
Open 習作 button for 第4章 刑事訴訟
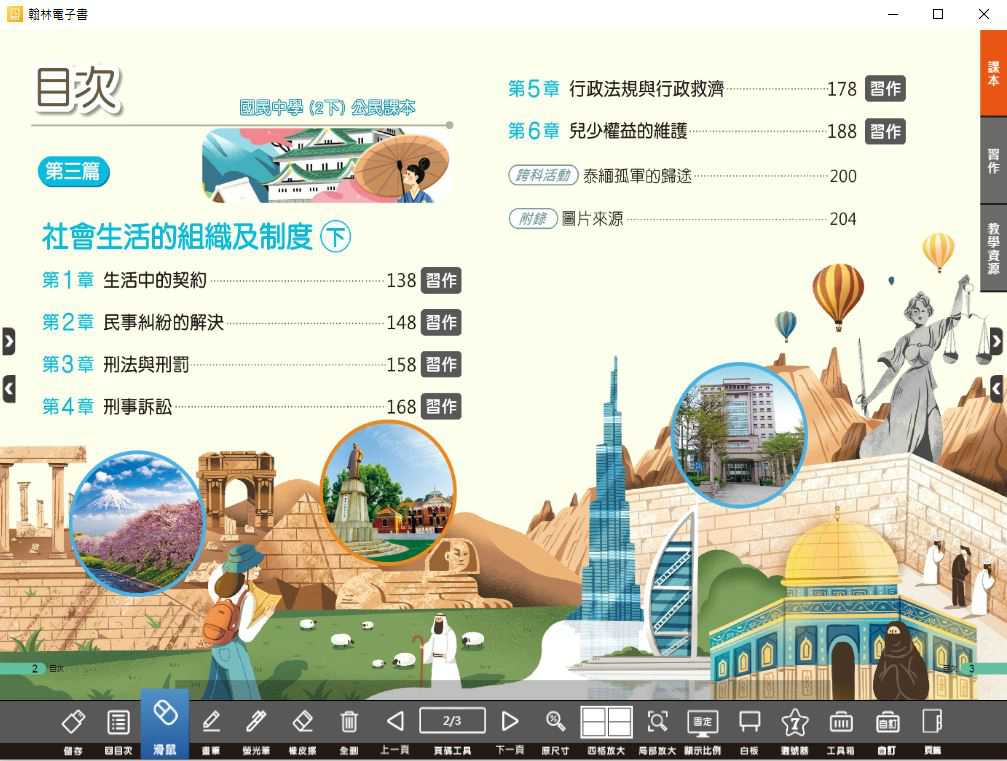(x=441, y=407)
